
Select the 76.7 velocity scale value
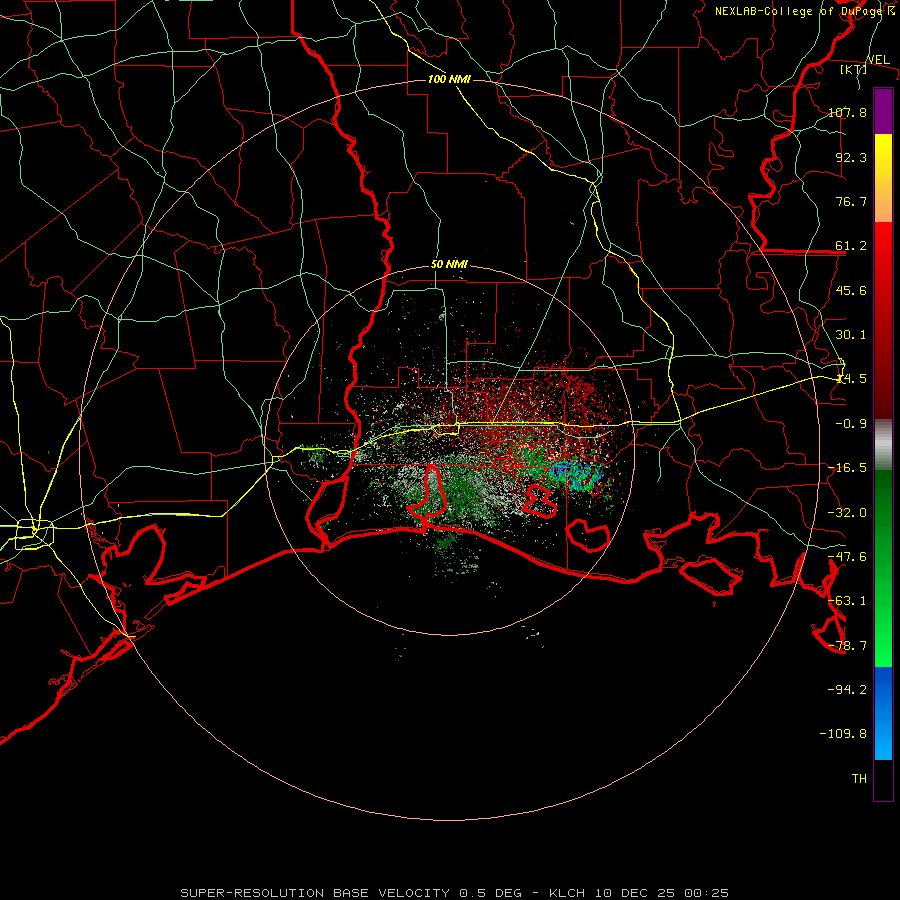coord(851,201)
